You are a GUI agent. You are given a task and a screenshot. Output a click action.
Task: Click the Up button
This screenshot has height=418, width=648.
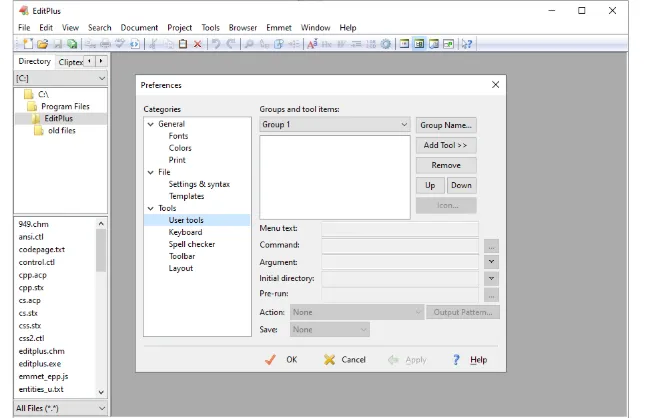click(430, 185)
